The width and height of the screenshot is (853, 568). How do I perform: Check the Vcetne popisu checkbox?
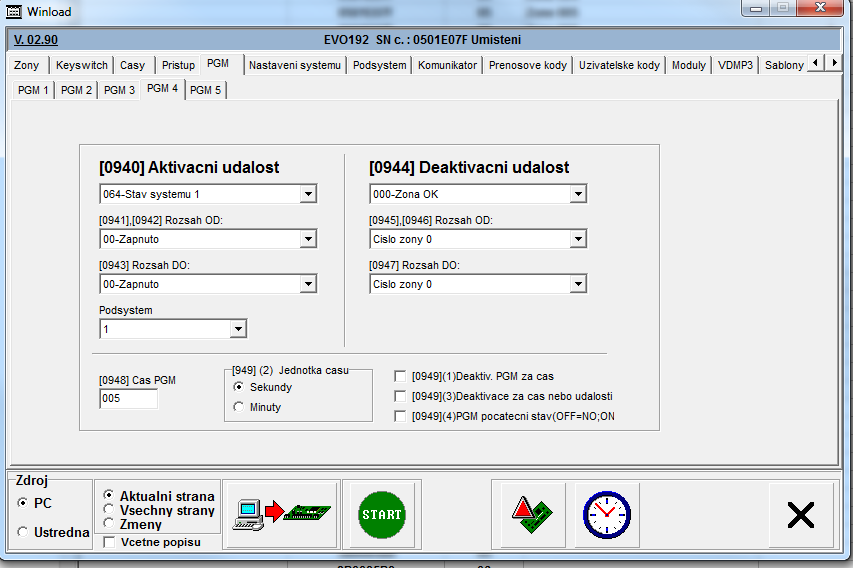(109, 542)
